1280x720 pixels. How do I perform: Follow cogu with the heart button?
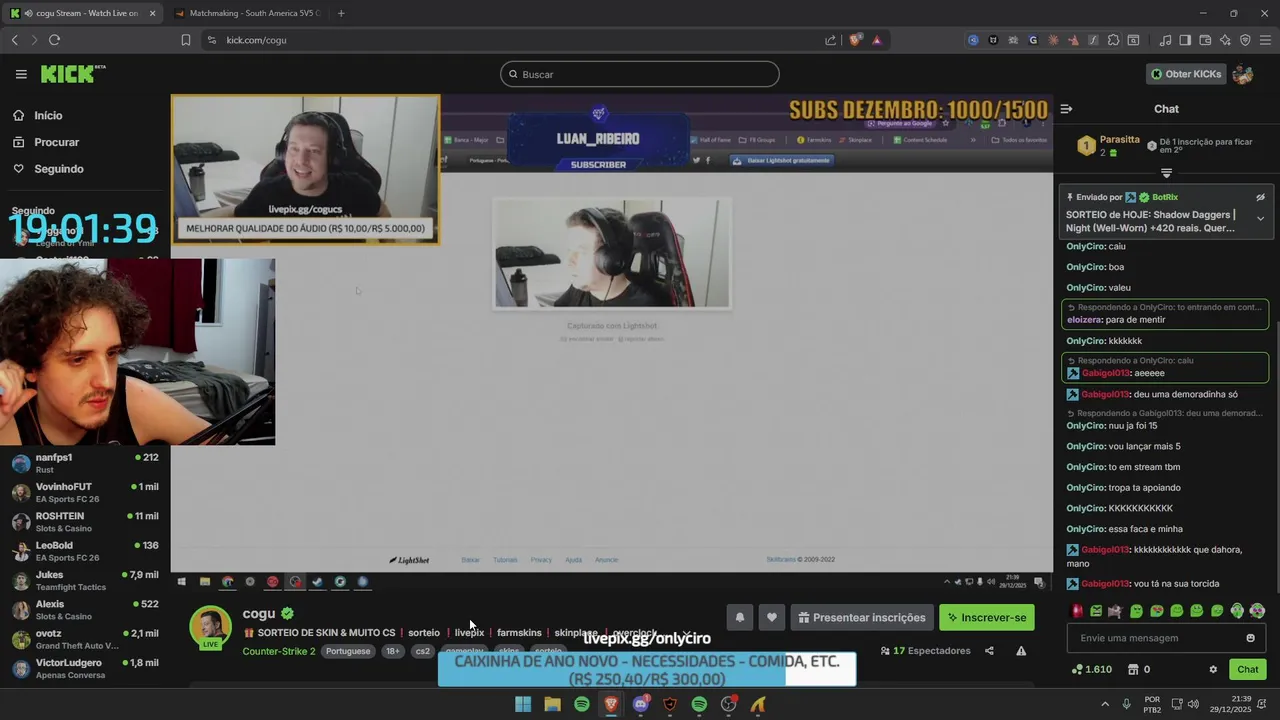(771, 617)
